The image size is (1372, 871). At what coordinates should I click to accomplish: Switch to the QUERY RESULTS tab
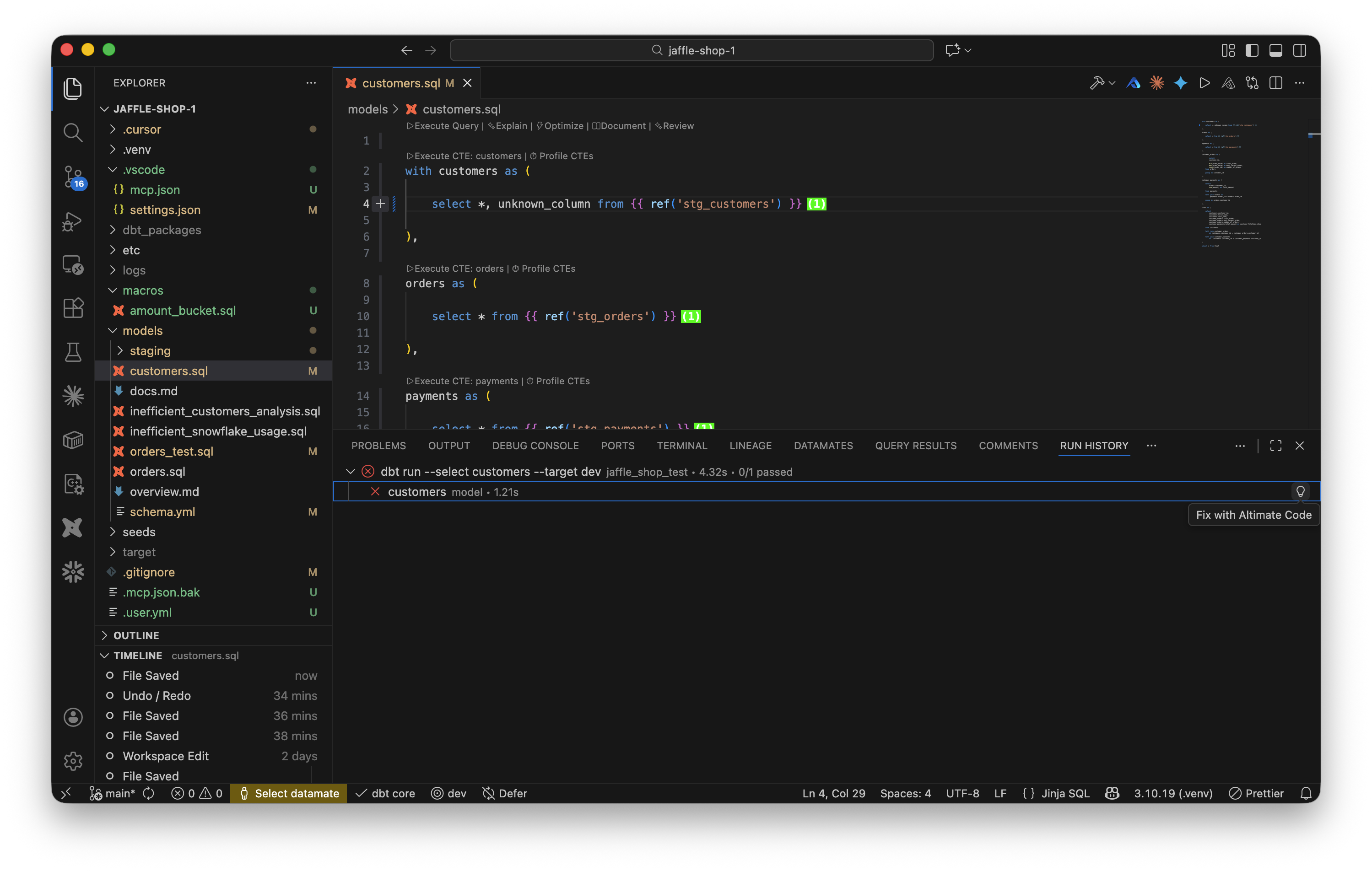916,446
